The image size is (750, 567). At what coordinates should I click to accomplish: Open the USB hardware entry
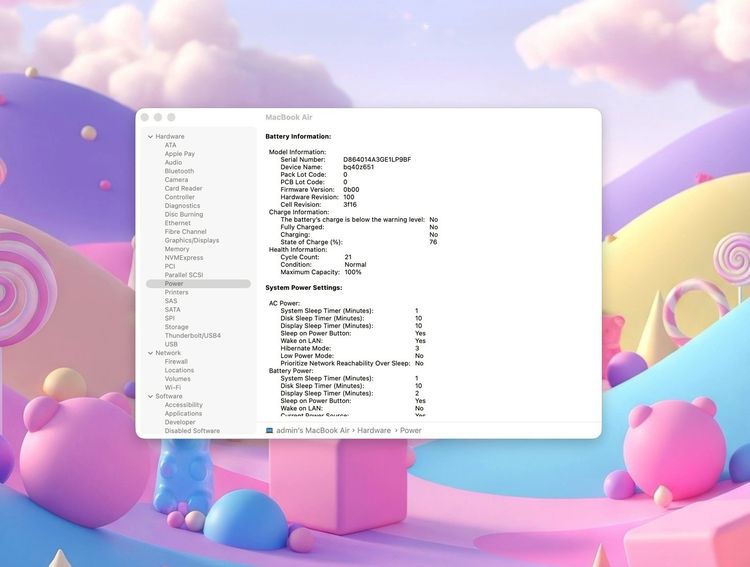(171, 344)
